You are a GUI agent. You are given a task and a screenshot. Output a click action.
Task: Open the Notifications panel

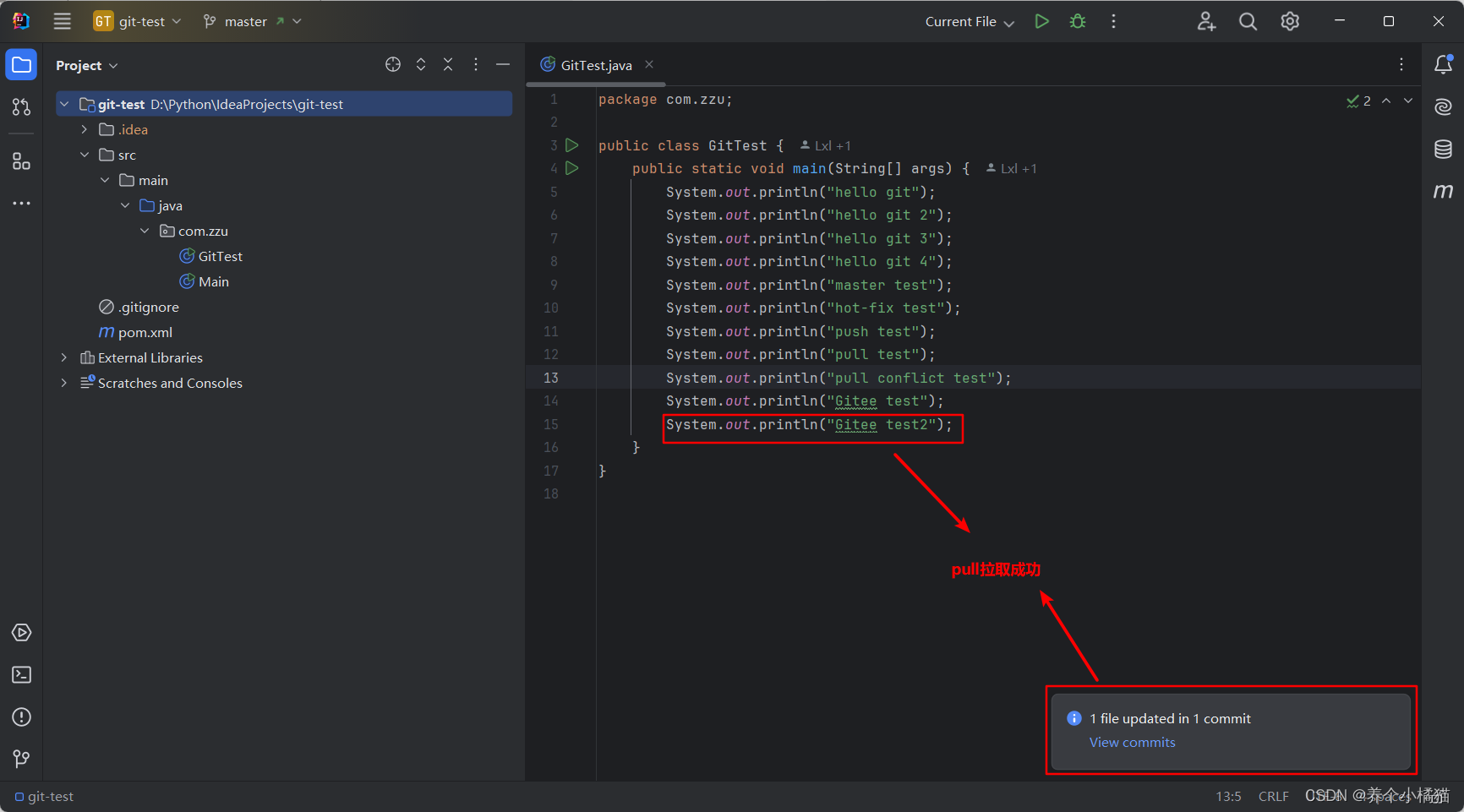pos(1444,64)
